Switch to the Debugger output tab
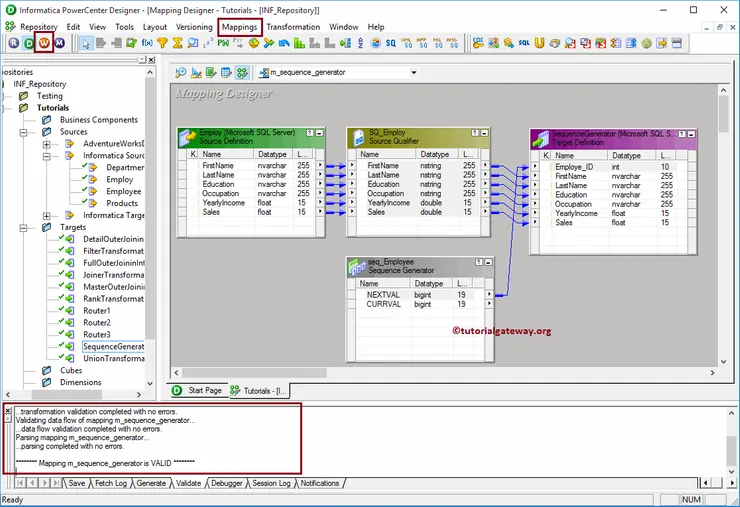 pos(227,483)
